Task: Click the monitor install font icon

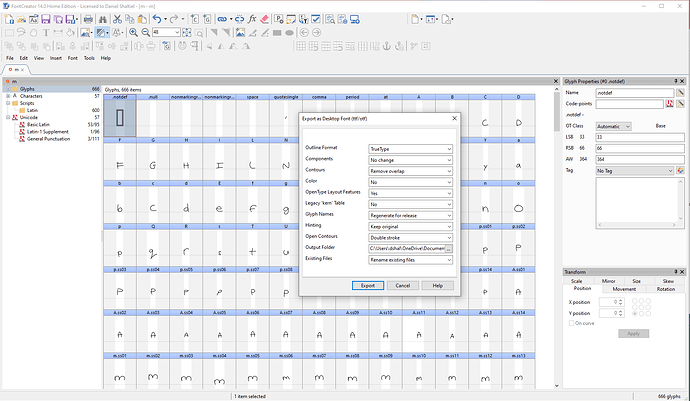Action: (355, 19)
